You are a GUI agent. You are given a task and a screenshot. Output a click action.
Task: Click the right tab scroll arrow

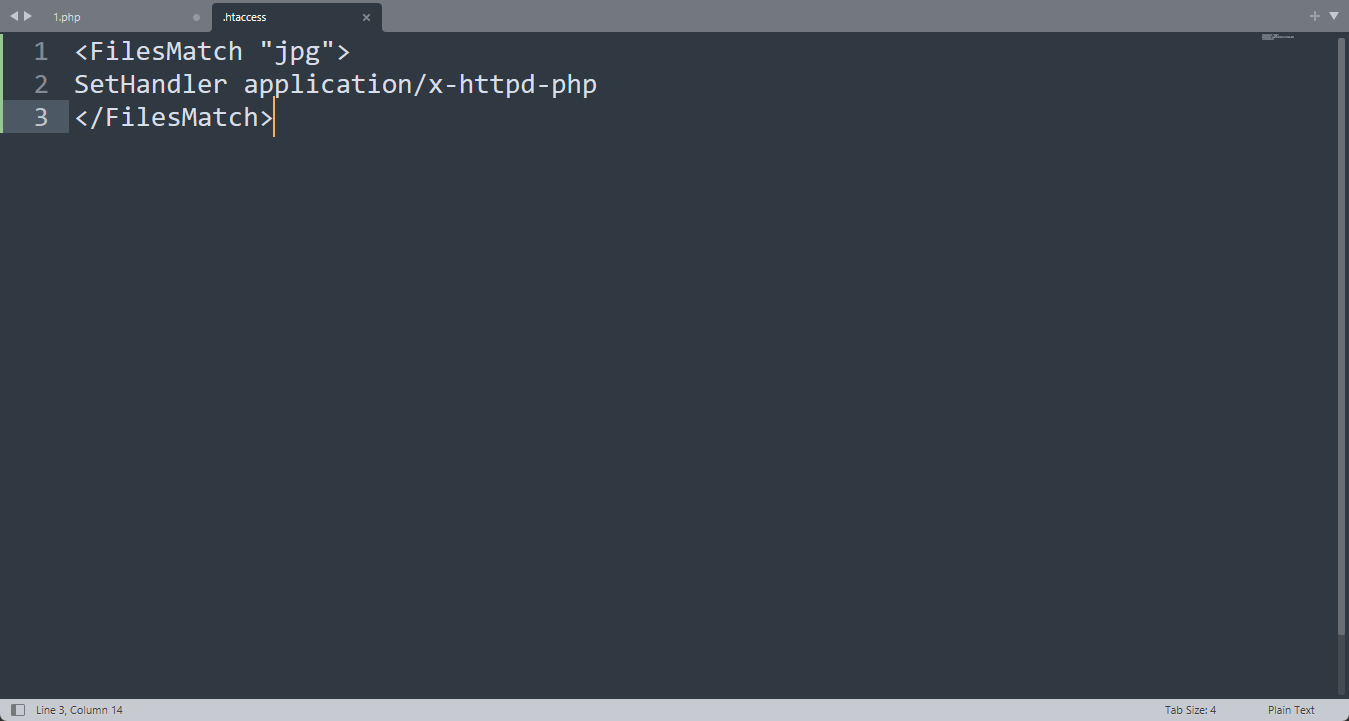click(x=28, y=16)
